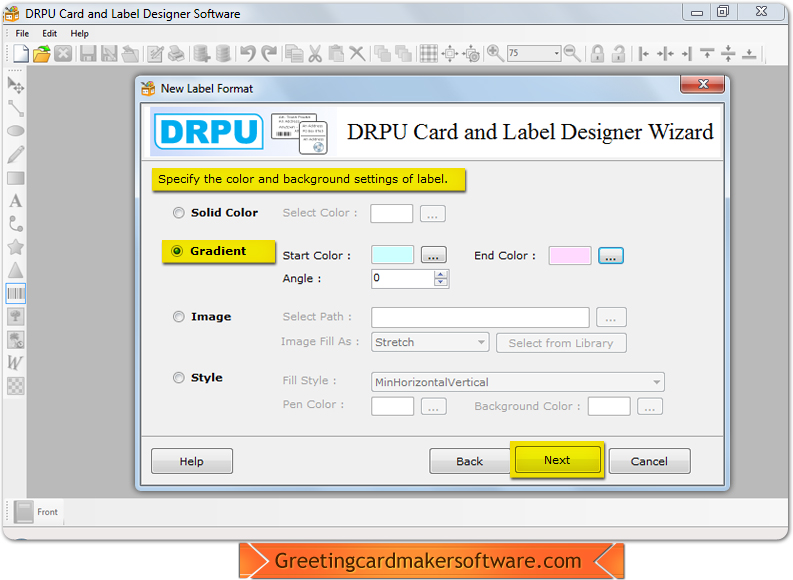
Task: Click the Select Path text field
Action: [x=480, y=318]
